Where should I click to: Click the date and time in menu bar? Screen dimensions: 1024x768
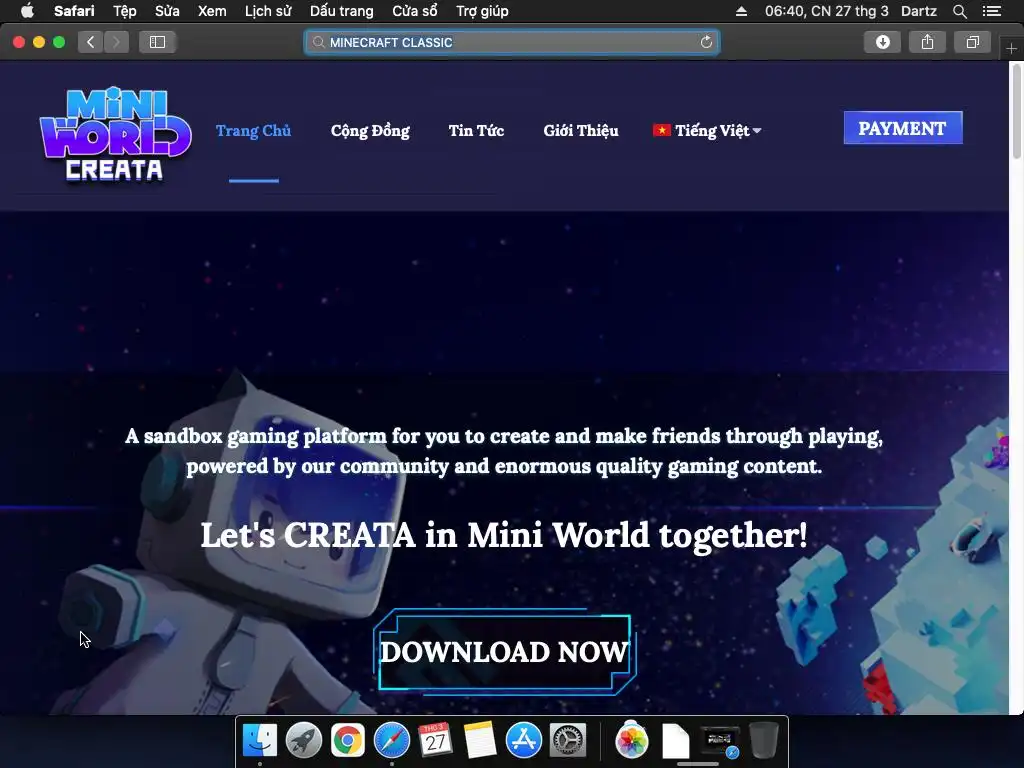[826, 11]
